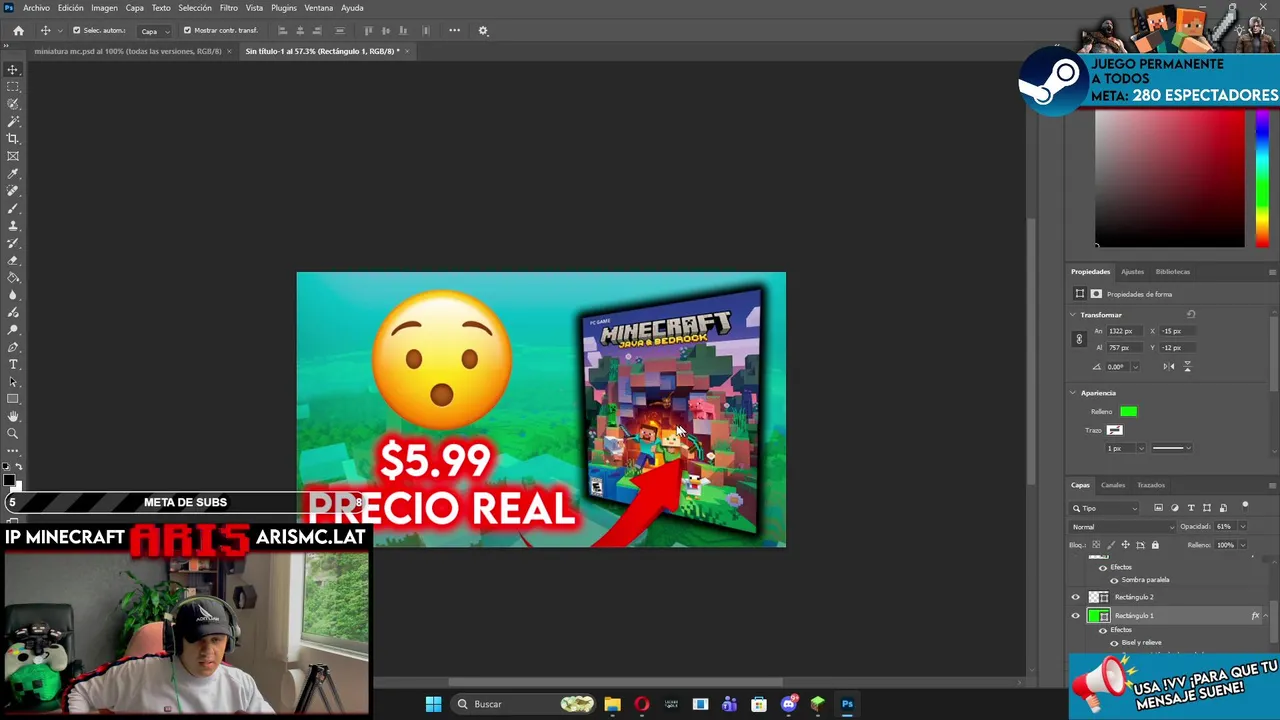
Task: Select the Eraser tool
Action: (13, 260)
